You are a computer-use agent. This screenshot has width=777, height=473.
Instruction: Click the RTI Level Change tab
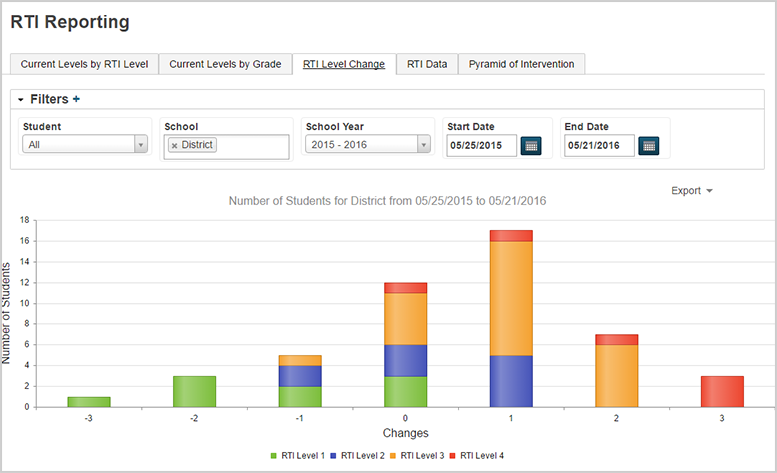[x=343, y=64]
